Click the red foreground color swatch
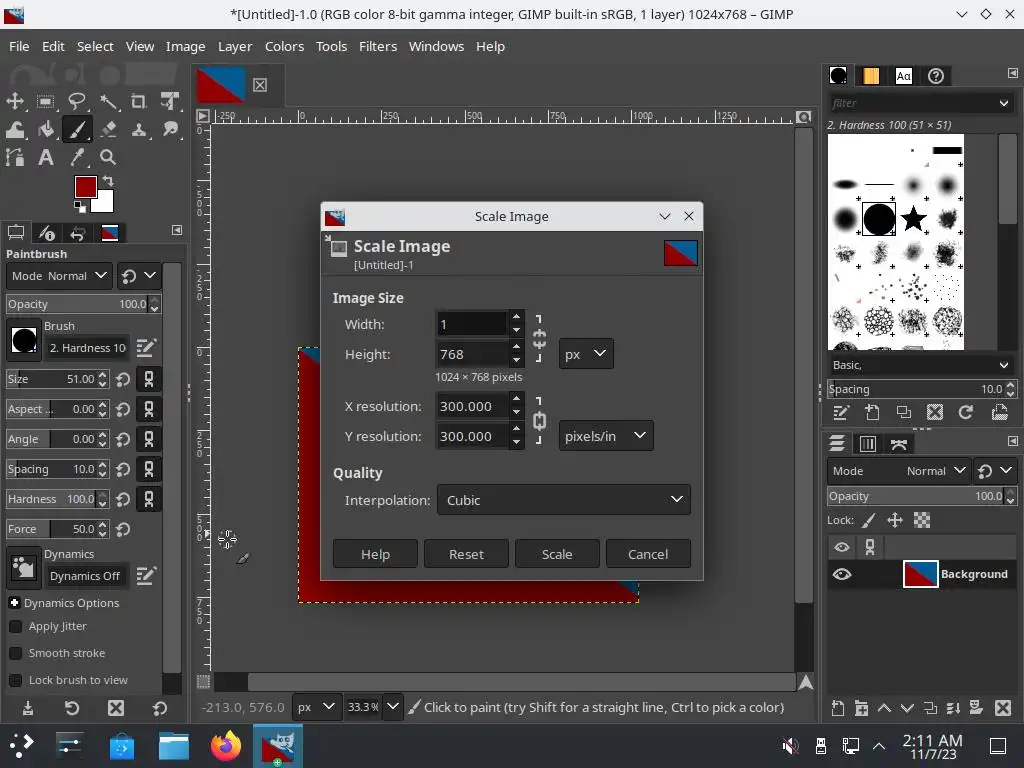The width and height of the screenshot is (1024, 768). [85, 186]
